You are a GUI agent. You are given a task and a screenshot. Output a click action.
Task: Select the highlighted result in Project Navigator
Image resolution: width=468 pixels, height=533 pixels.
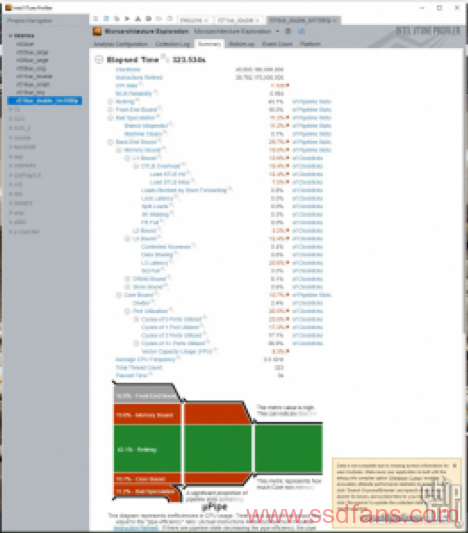click(45, 101)
